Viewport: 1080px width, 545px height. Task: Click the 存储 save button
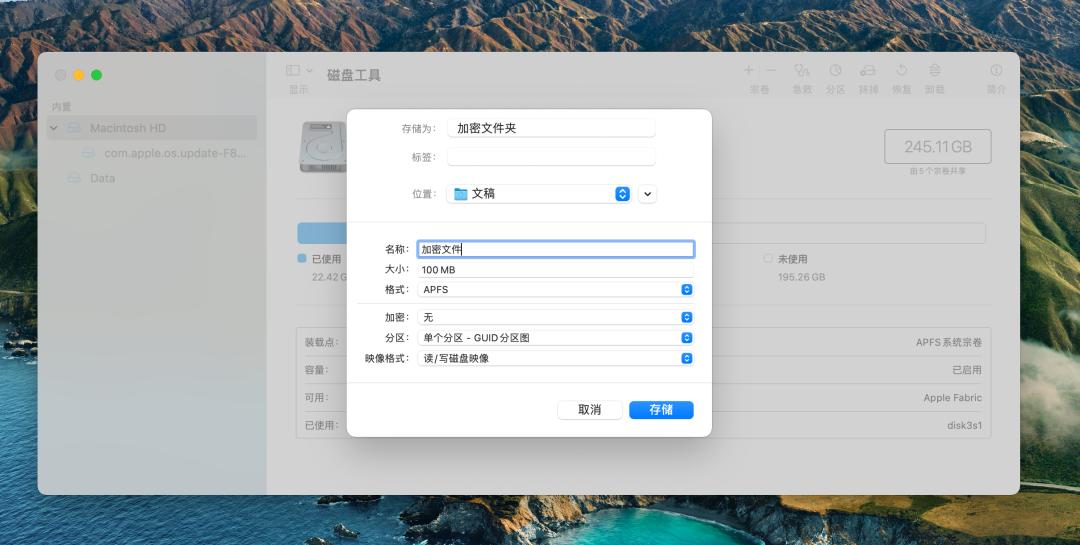point(661,410)
